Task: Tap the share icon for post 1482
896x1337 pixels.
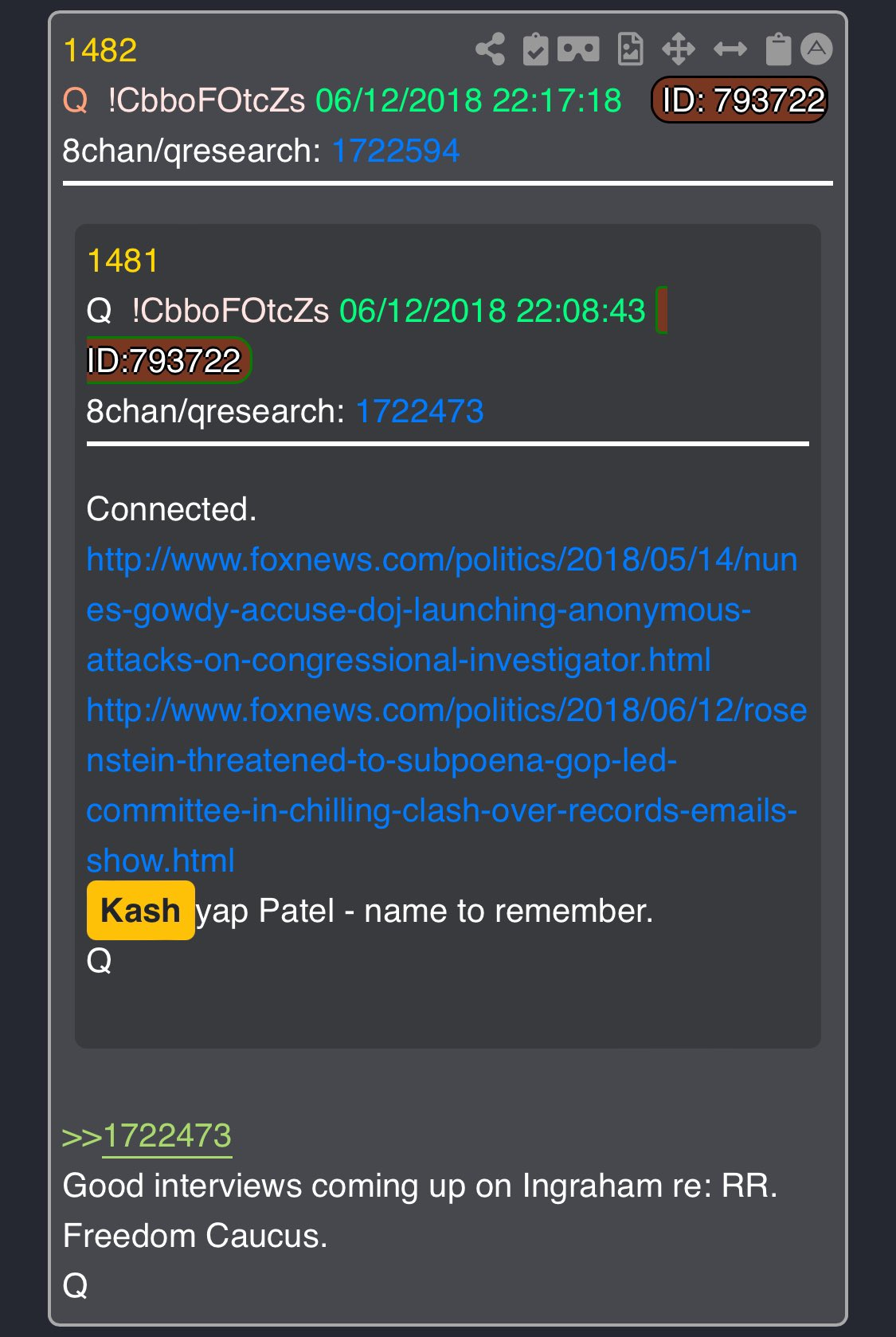Action: (x=490, y=49)
